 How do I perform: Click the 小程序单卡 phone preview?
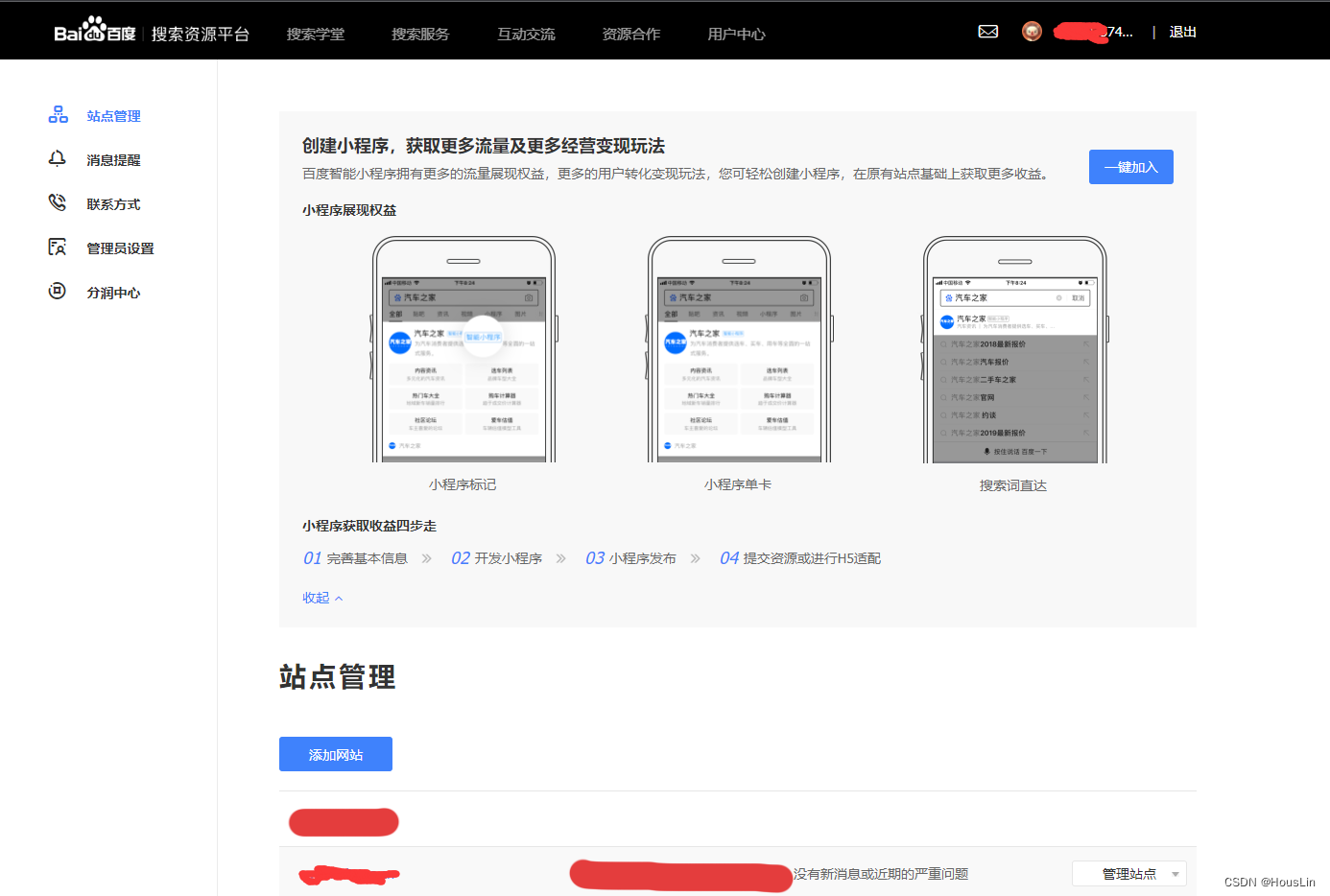point(739,350)
